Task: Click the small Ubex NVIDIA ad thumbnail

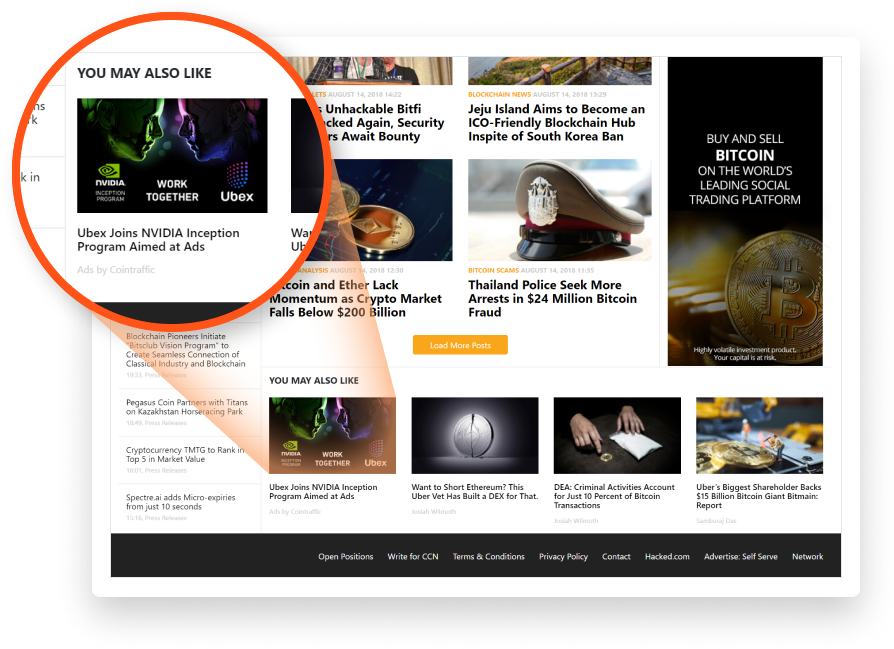Action: click(x=332, y=436)
